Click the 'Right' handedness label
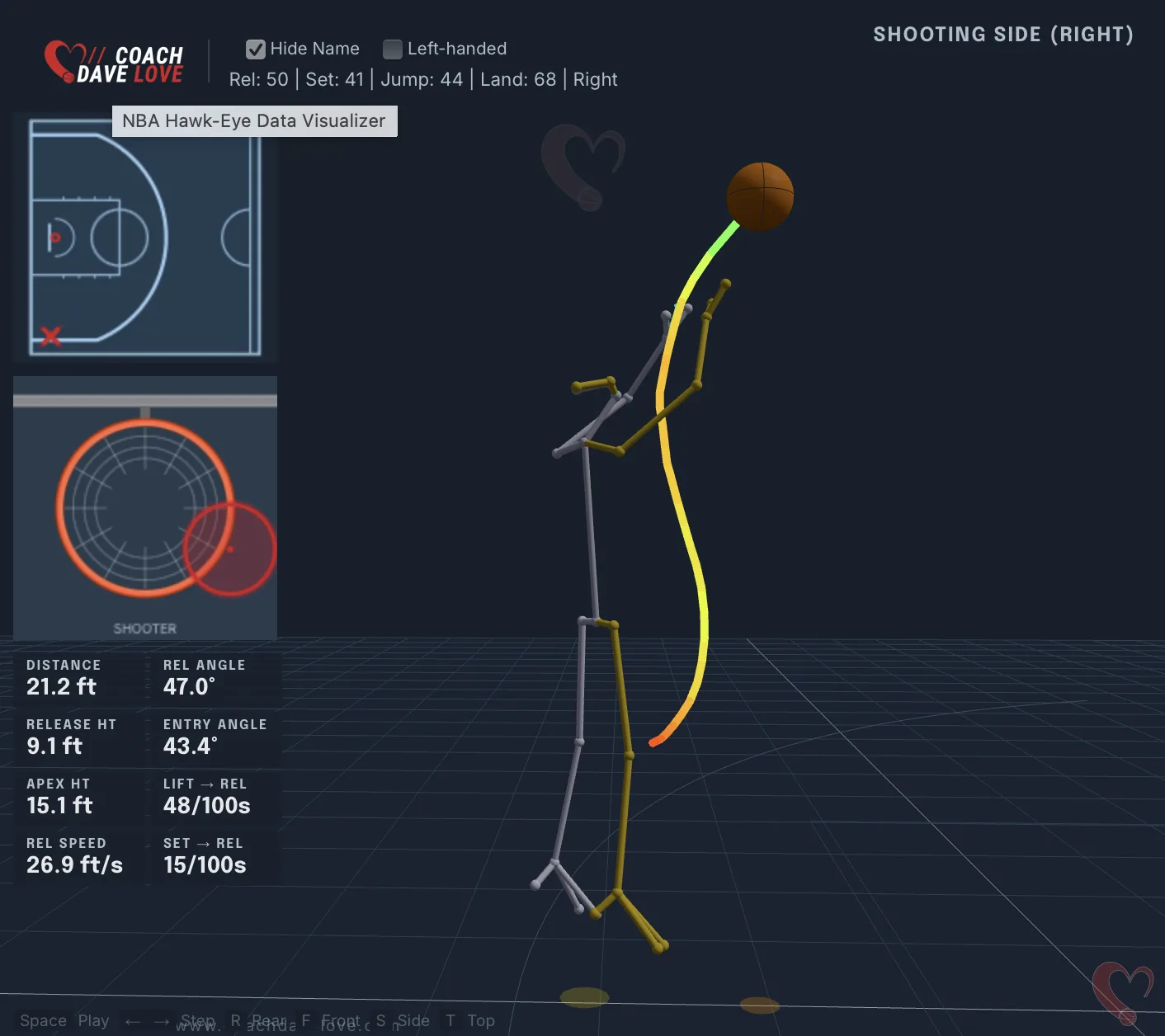Image resolution: width=1165 pixels, height=1036 pixels. 595,79
